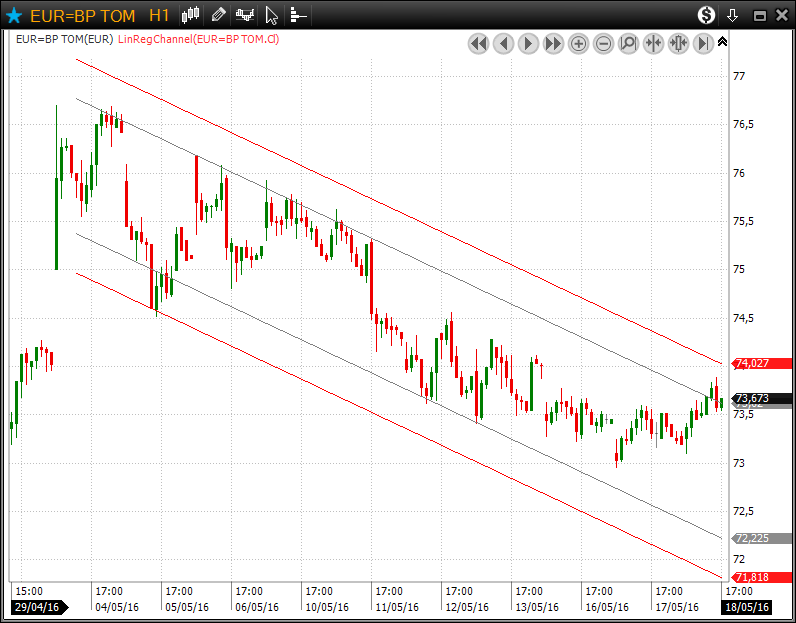The image size is (796, 623).
Task: Zoom out using the minus button
Action: pyautogui.click(x=603, y=43)
